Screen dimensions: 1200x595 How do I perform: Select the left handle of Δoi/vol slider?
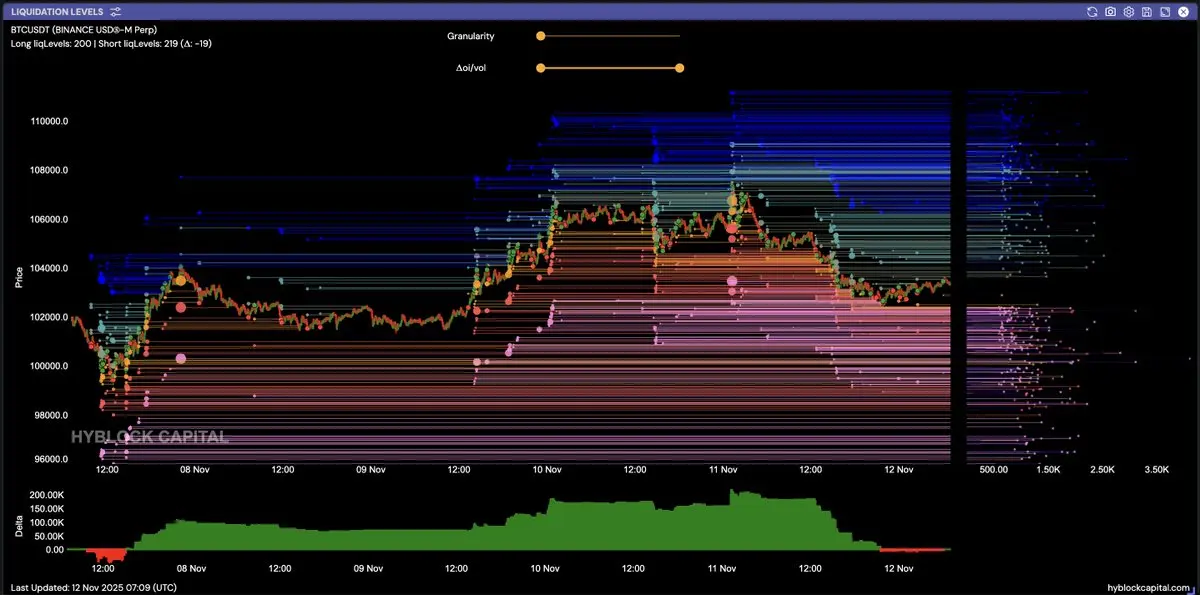540,68
